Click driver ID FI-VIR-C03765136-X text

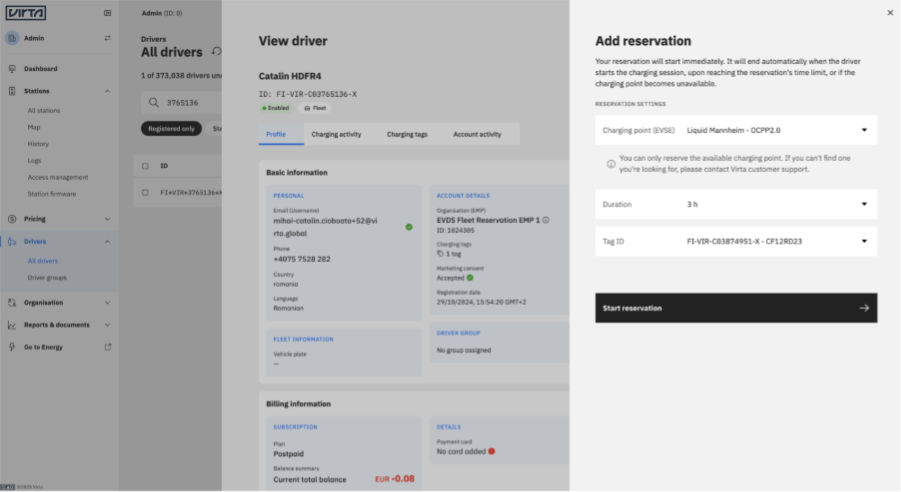coord(307,94)
